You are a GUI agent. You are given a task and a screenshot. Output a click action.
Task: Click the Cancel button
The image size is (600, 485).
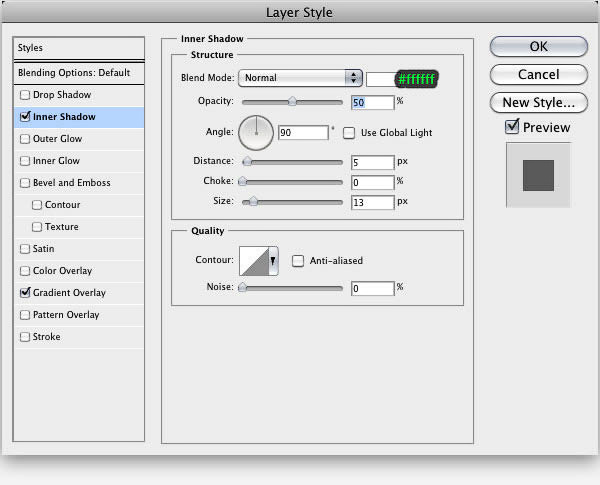pos(538,74)
